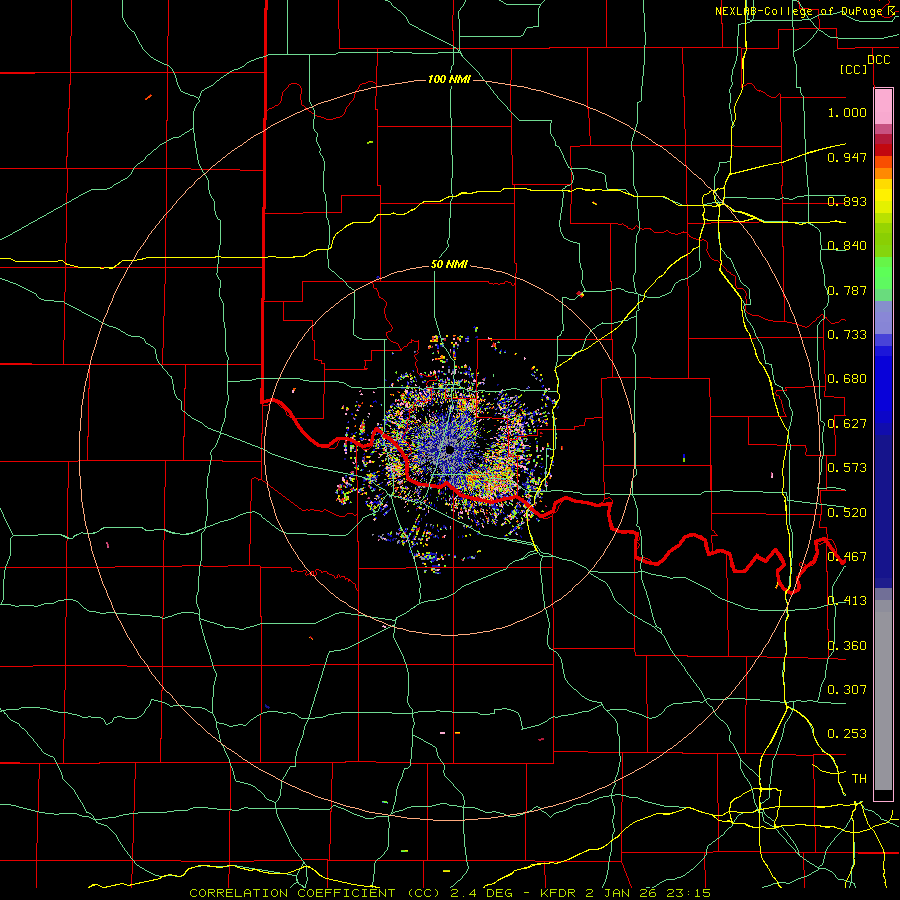The width and height of the screenshot is (900, 900).
Task: Click the 0.733 scale value
Action: 847,335
